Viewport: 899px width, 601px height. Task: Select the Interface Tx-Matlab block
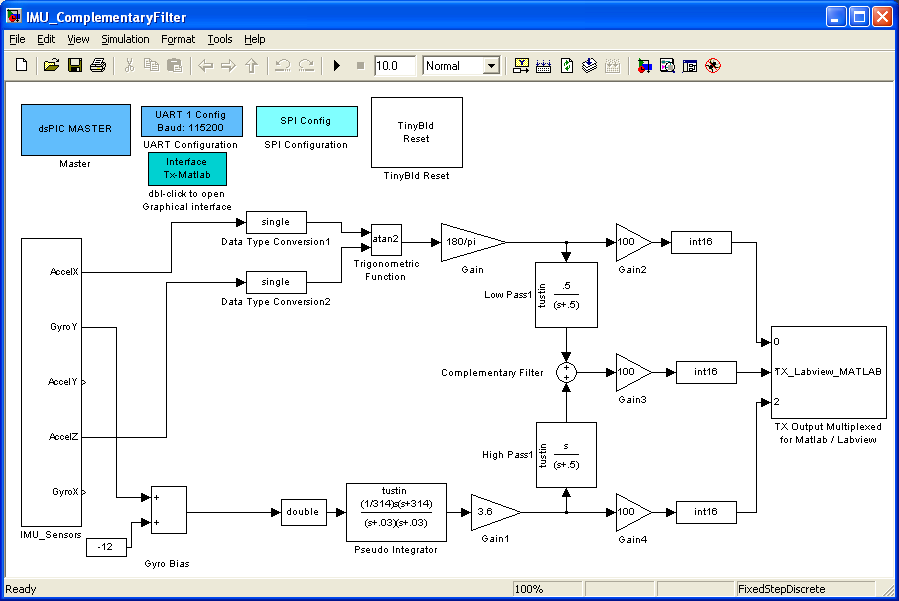coord(187,169)
